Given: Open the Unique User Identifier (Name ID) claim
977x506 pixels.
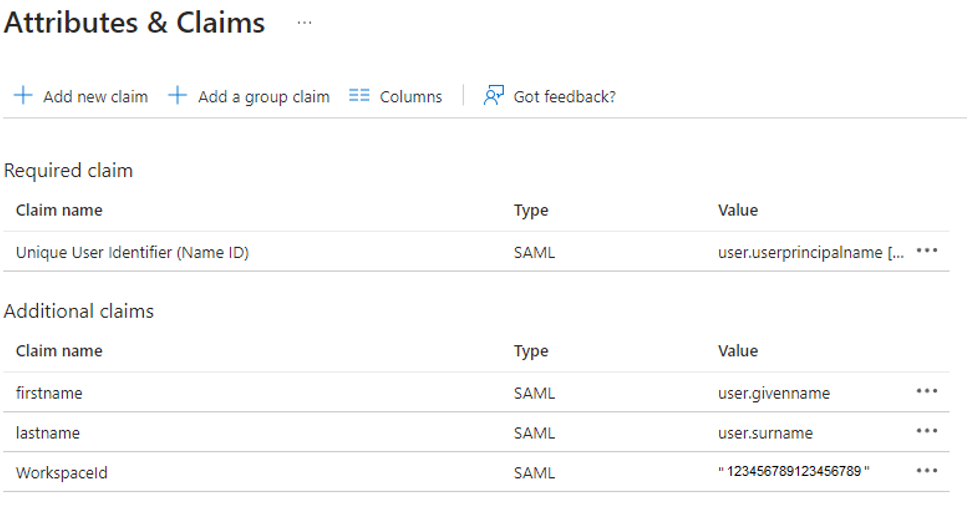Looking at the screenshot, I should coord(132,253).
